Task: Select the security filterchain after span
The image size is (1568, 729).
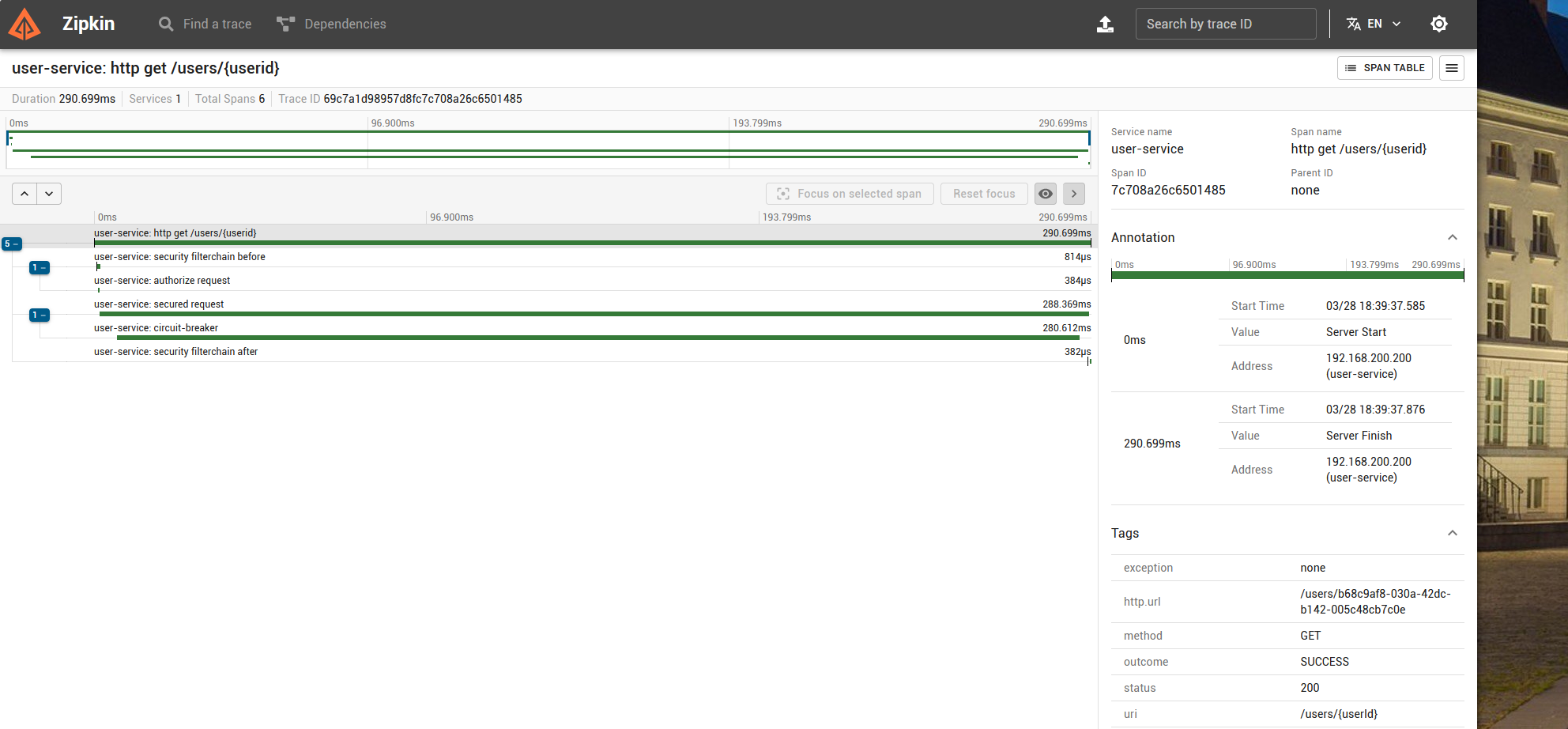Action: [x=593, y=354]
